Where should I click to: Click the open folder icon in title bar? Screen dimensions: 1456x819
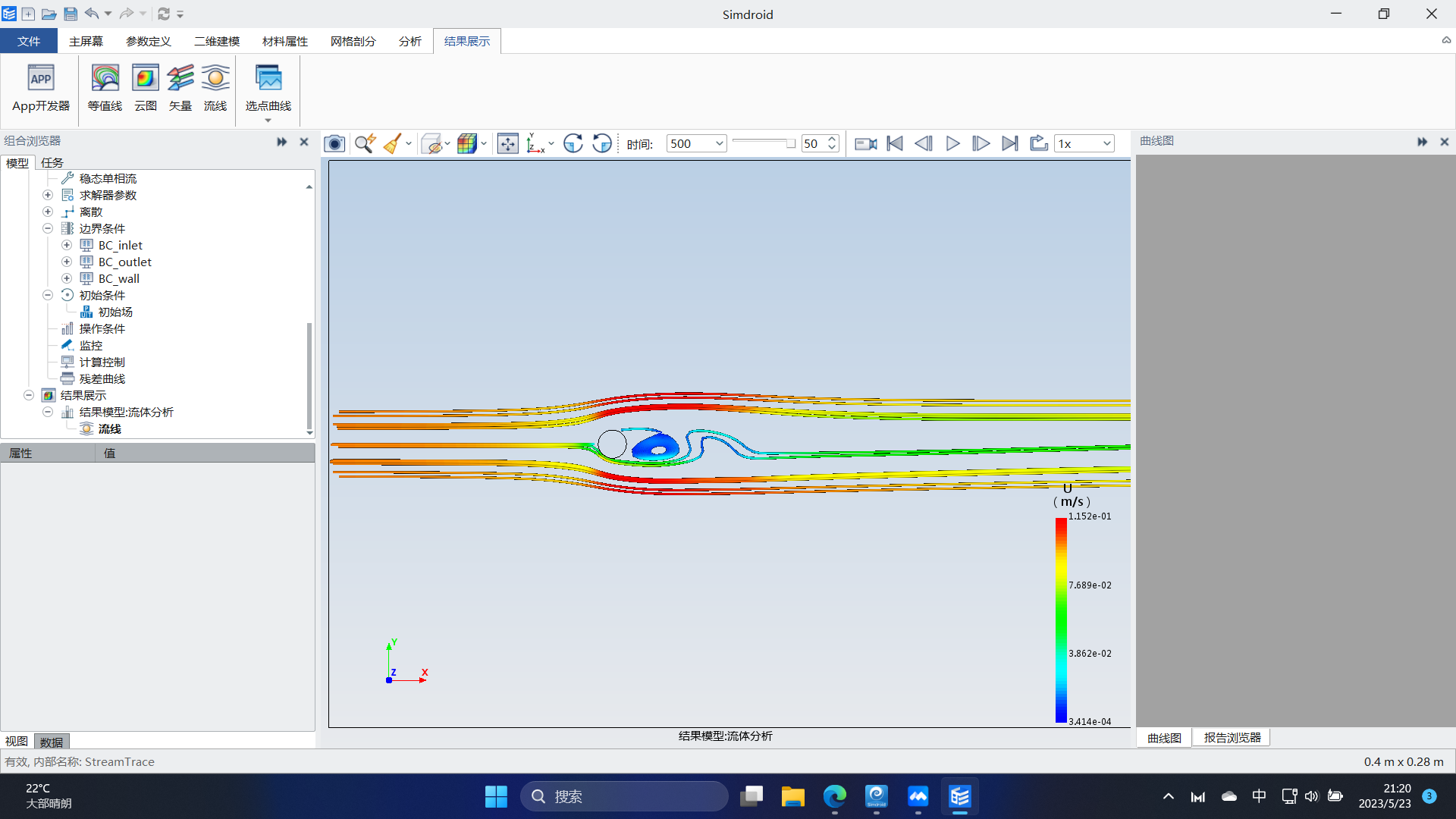tap(49, 14)
